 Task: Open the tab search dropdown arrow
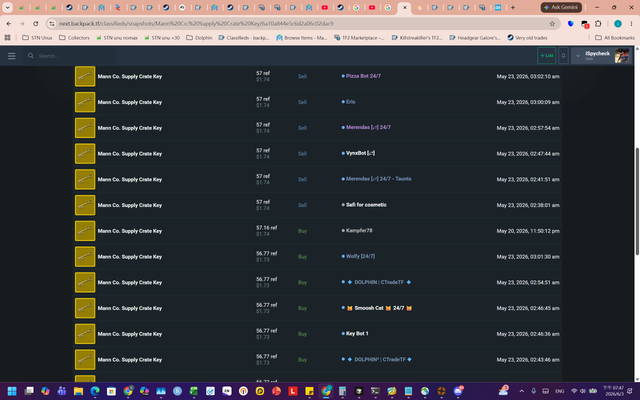click(7, 7)
